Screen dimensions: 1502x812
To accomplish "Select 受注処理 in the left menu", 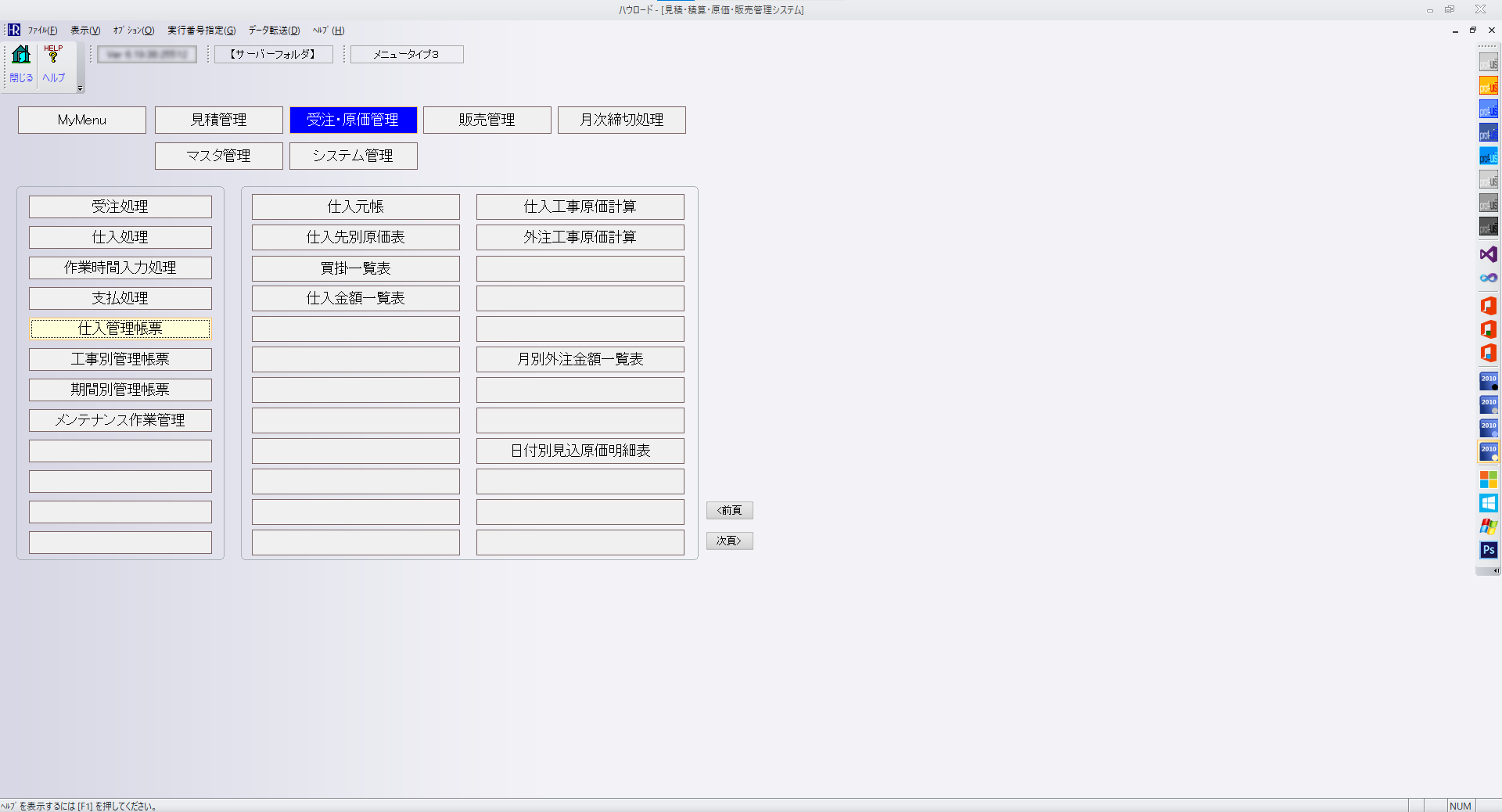I will 120,207.
